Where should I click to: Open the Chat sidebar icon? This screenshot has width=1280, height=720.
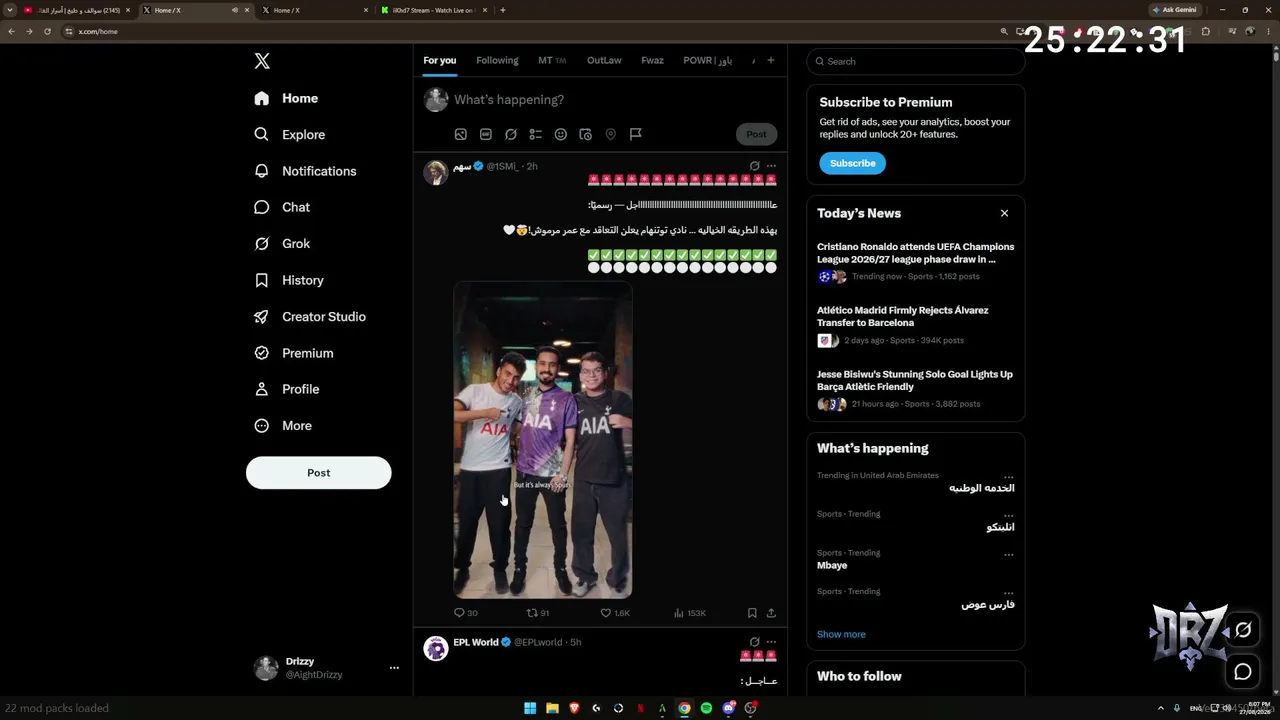pyautogui.click(x=262, y=207)
